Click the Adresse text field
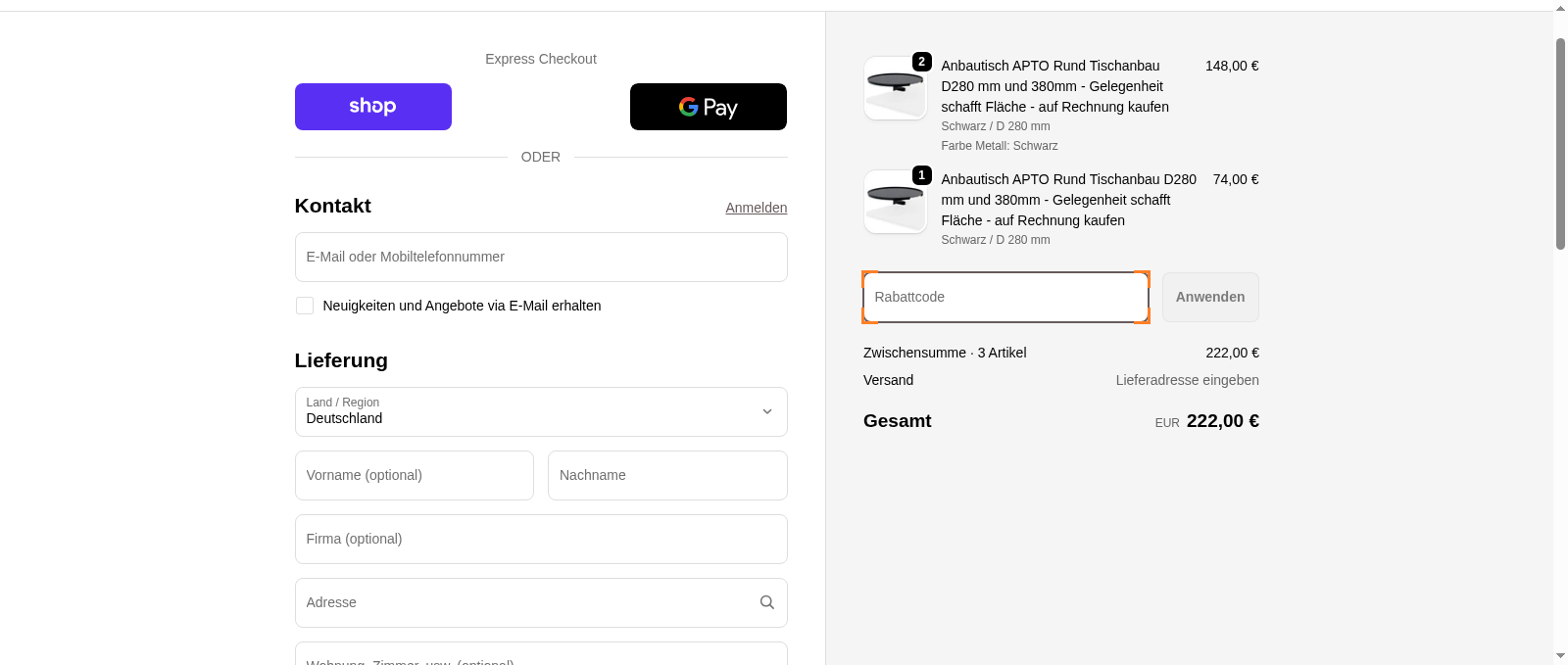1568x665 pixels. pyautogui.click(x=524, y=602)
